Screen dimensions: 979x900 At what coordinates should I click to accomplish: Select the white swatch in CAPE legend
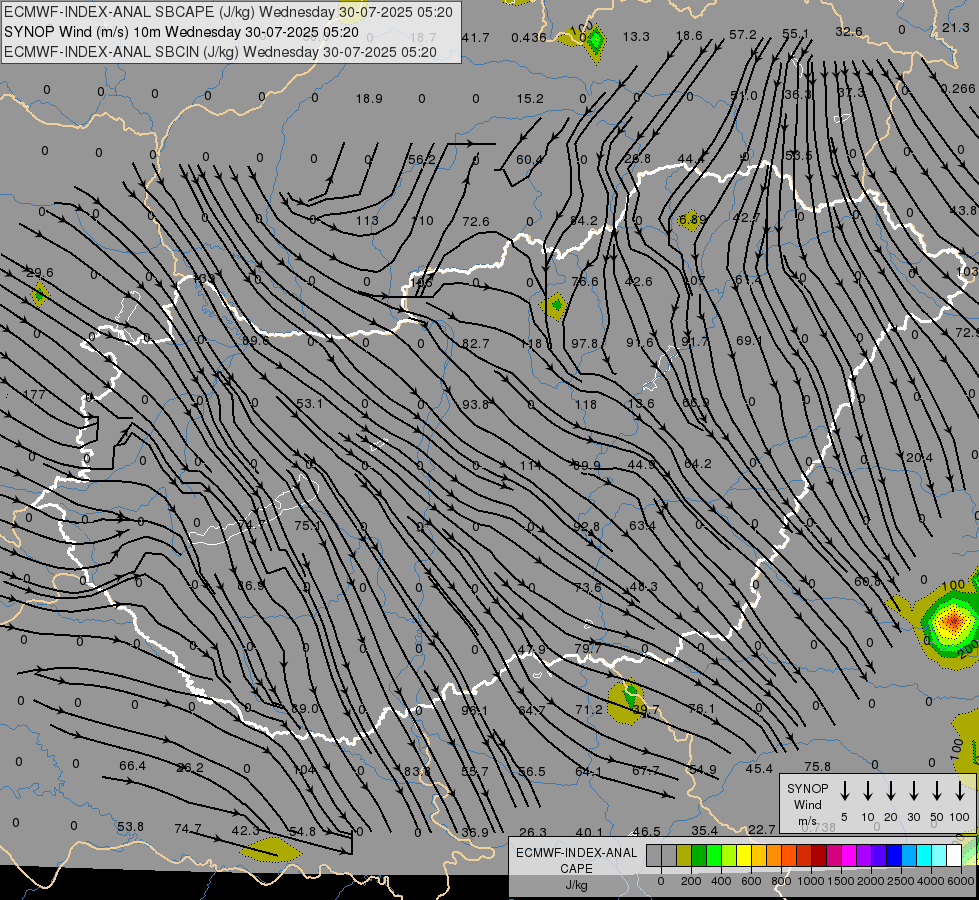pyautogui.click(x=954, y=856)
